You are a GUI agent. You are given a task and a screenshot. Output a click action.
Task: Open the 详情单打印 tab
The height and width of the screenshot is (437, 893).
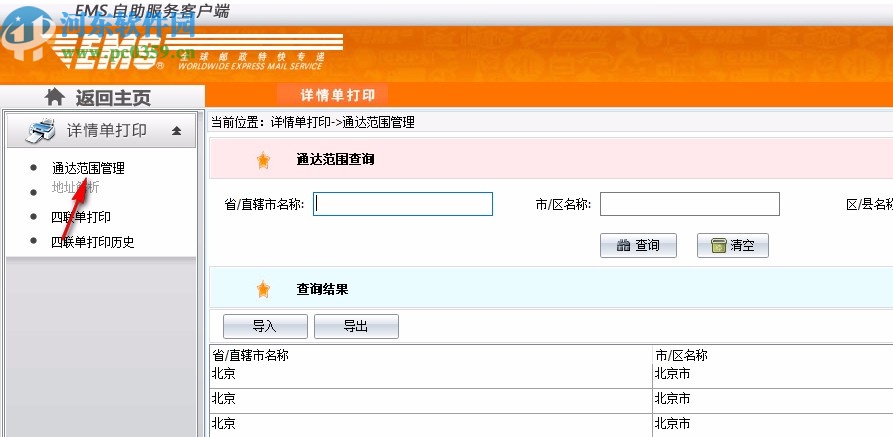(338, 95)
